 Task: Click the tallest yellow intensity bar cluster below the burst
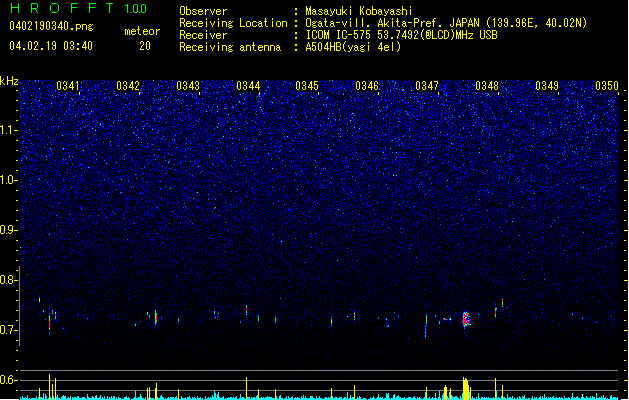466,388
